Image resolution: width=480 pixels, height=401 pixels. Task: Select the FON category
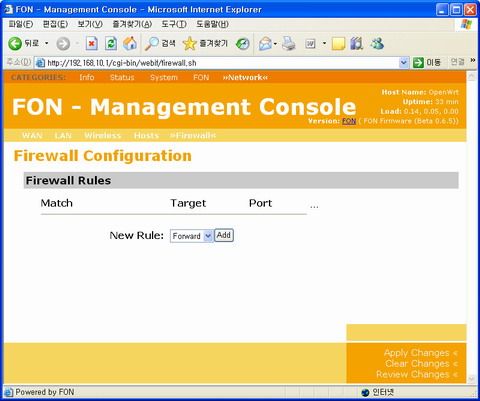(x=201, y=77)
